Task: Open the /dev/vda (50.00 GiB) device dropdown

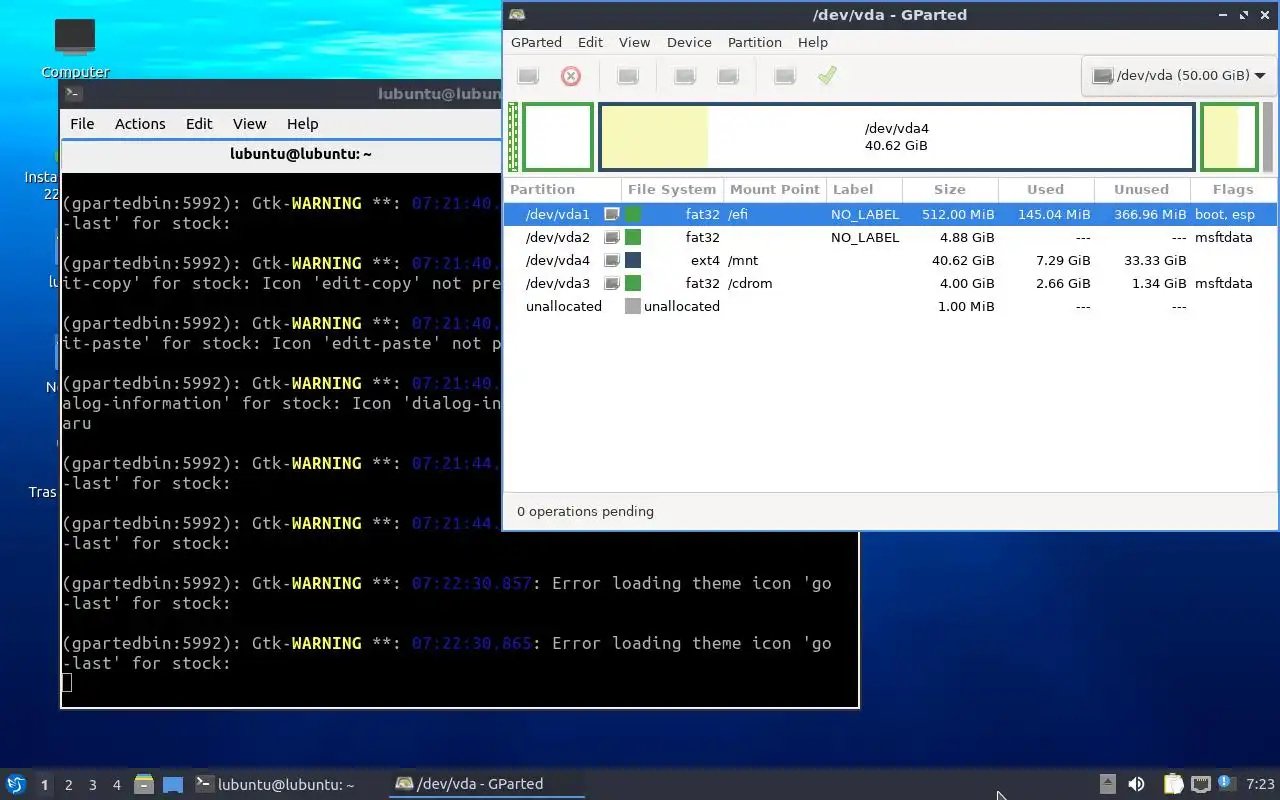Action: (x=1178, y=76)
